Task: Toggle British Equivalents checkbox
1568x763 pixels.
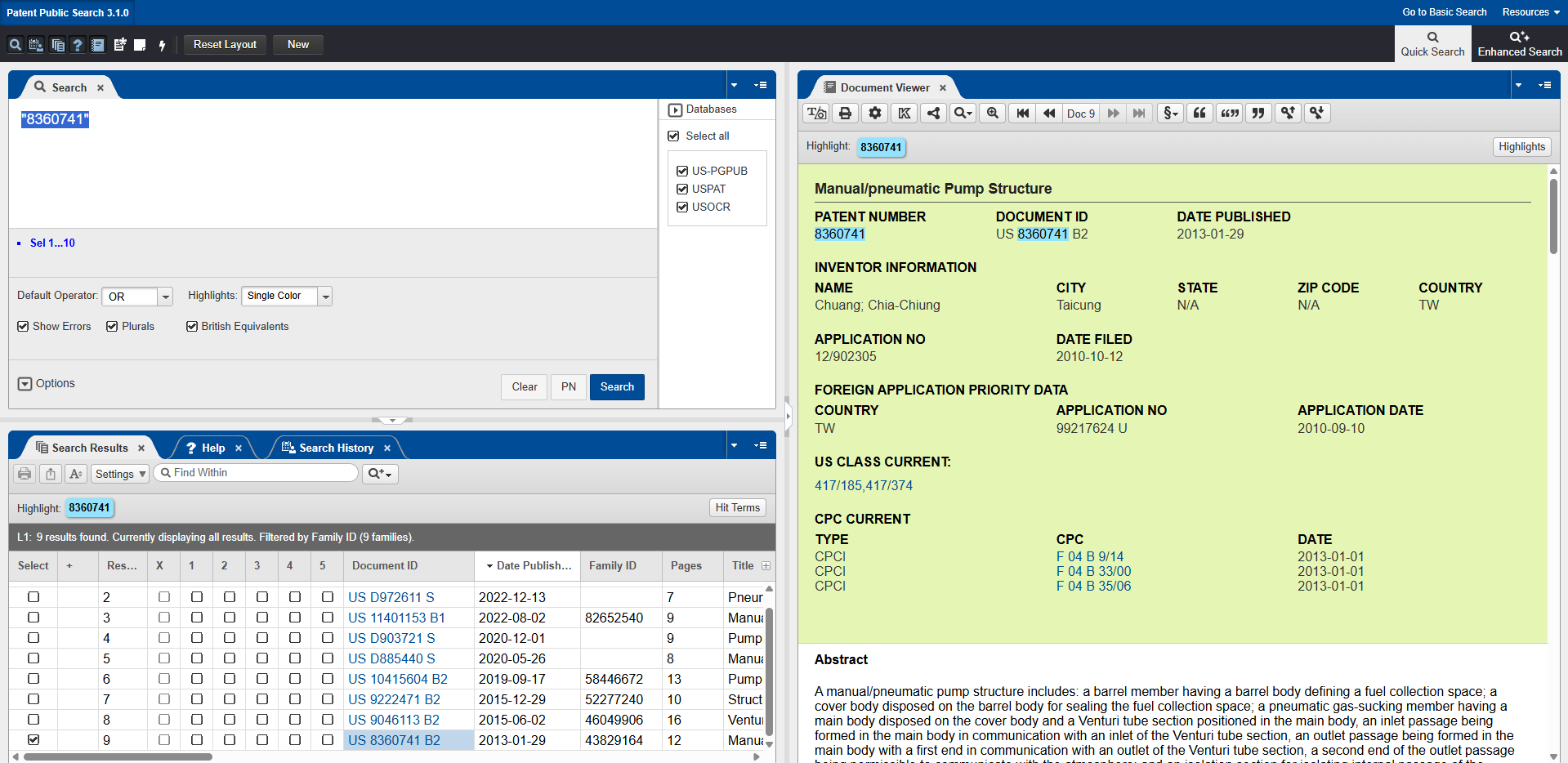Action: (x=192, y=327)
